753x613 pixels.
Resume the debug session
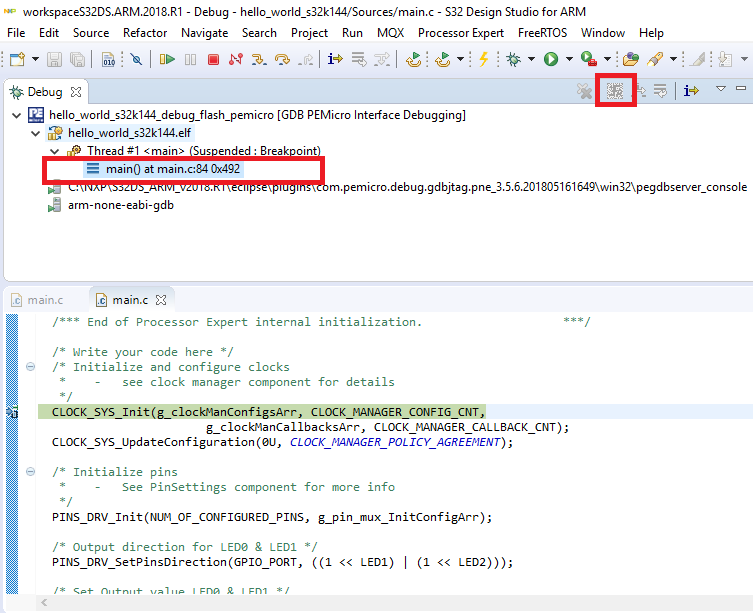(x=167, y=59)
